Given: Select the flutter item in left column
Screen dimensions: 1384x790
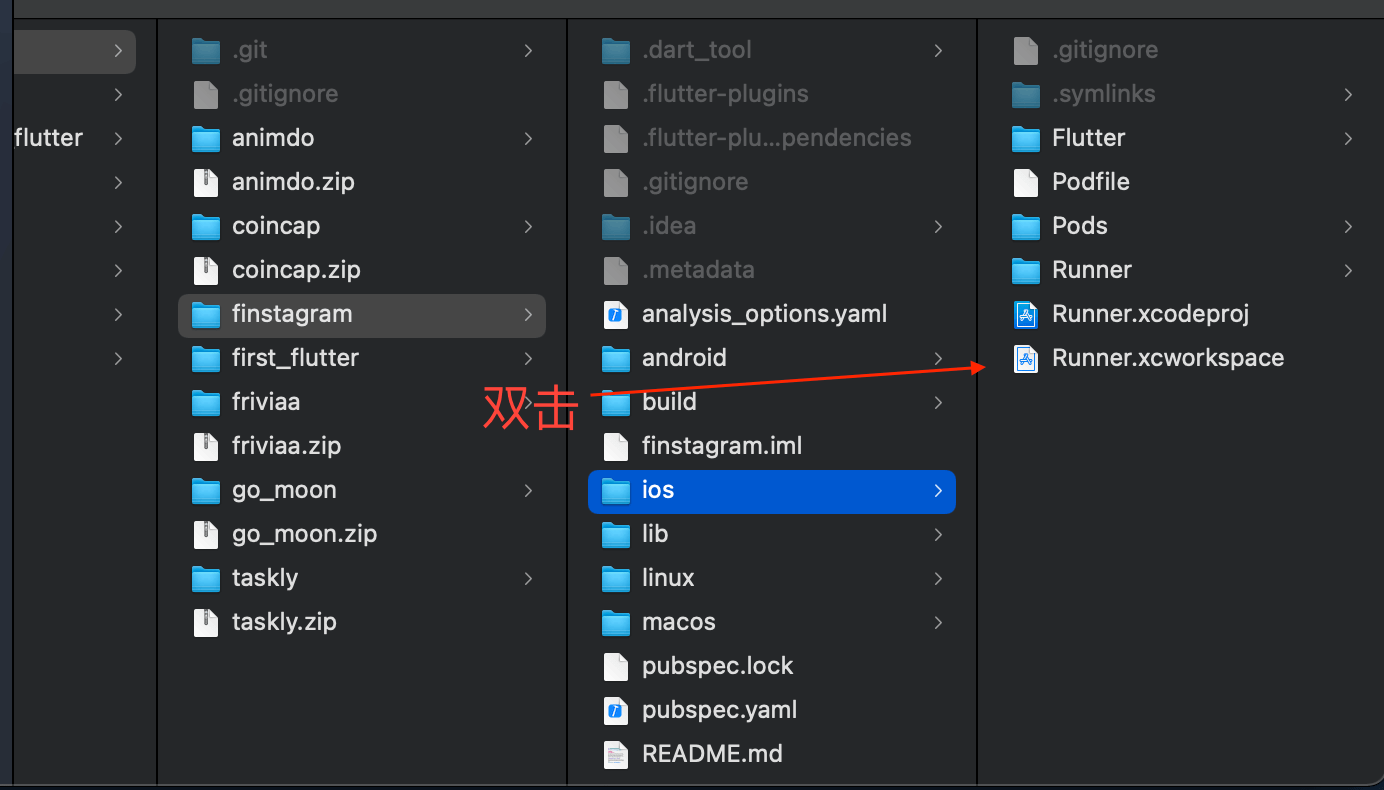Looking at the screenshot, I should tap(48, 138).
